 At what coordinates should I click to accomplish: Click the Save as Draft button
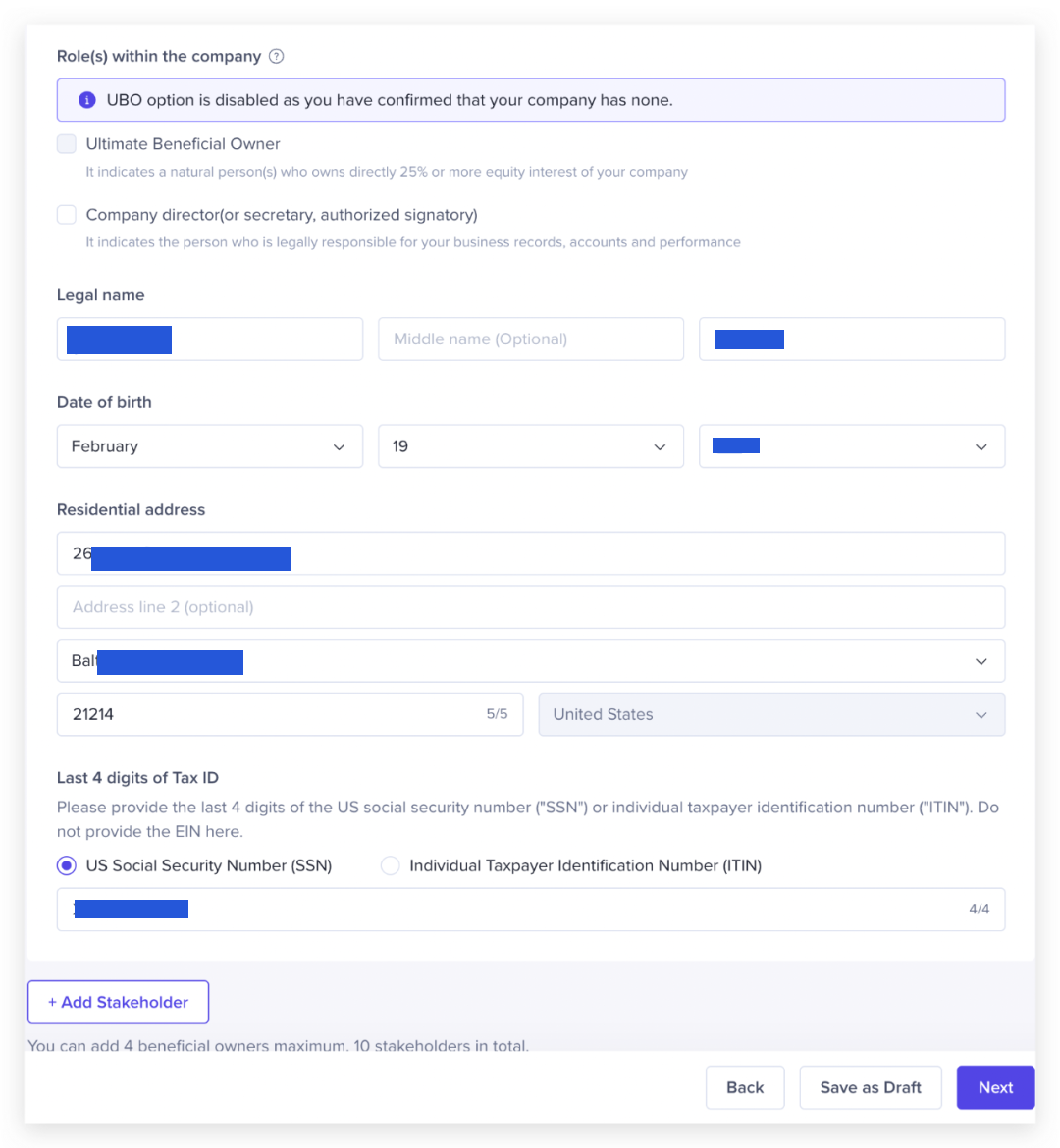point(870,1087)
